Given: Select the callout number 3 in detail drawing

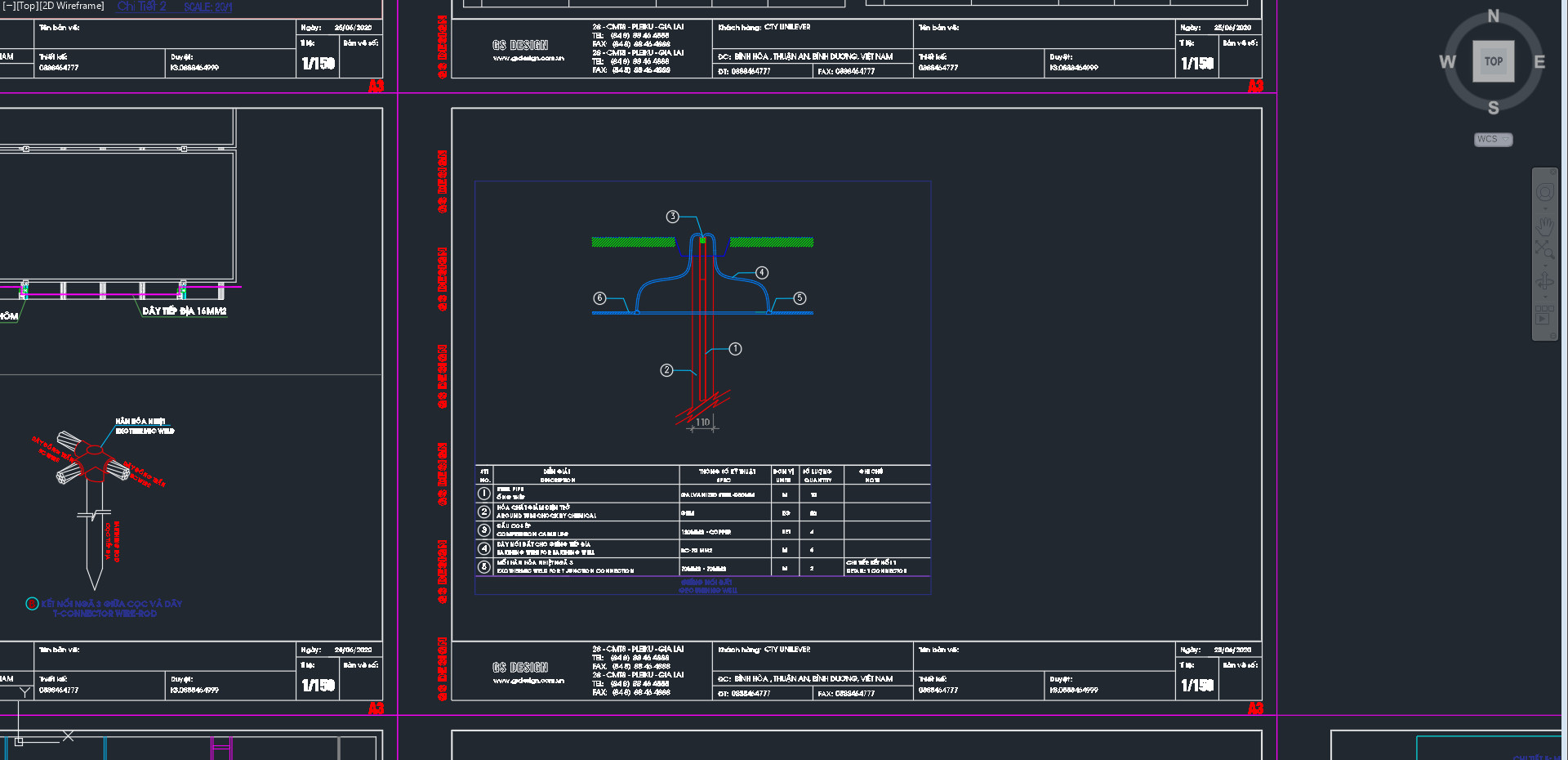Looking at the screenshot, I should tap(672, 217).
